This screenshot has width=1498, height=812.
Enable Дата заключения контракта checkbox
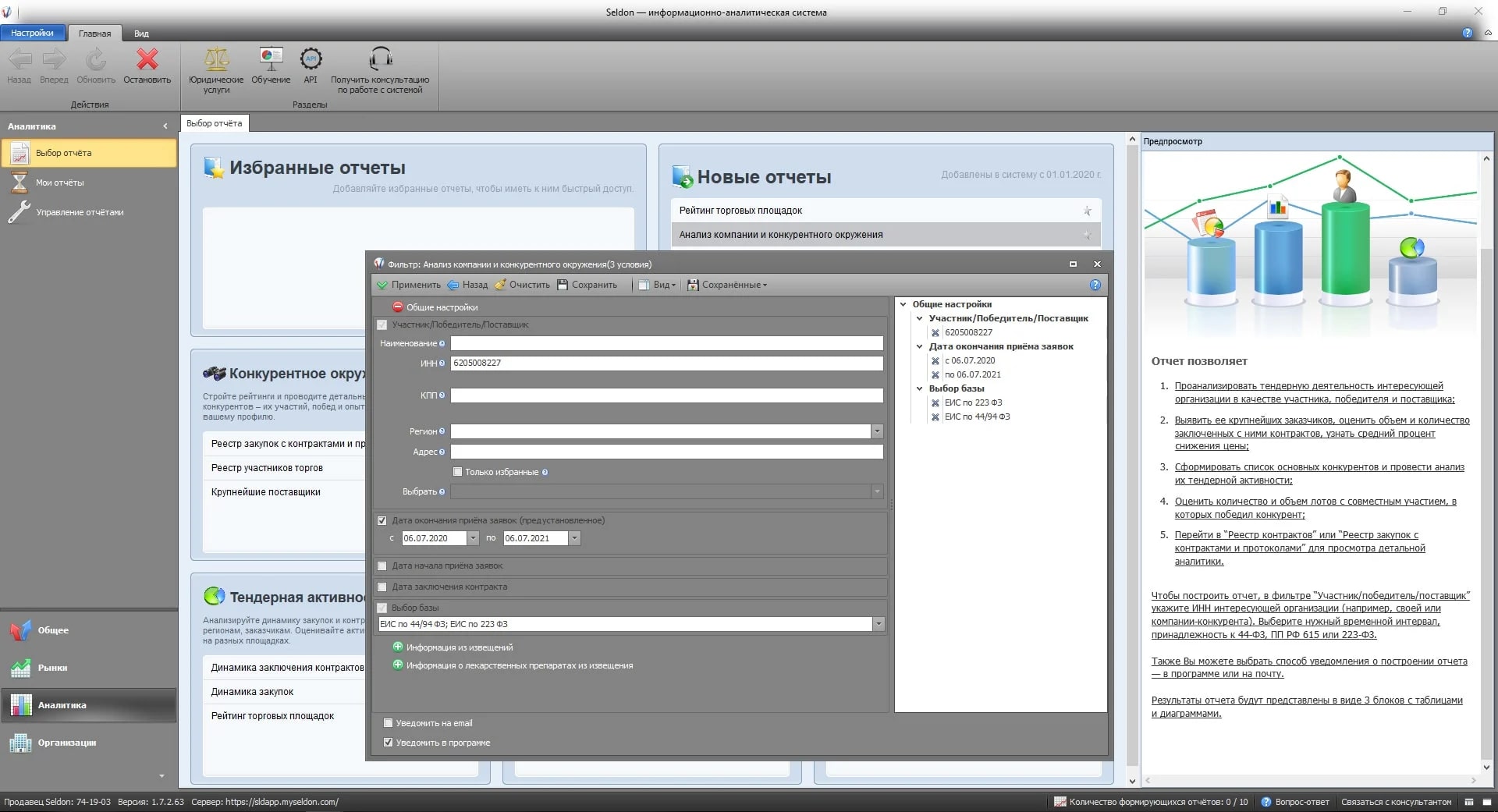click(382, 587)
